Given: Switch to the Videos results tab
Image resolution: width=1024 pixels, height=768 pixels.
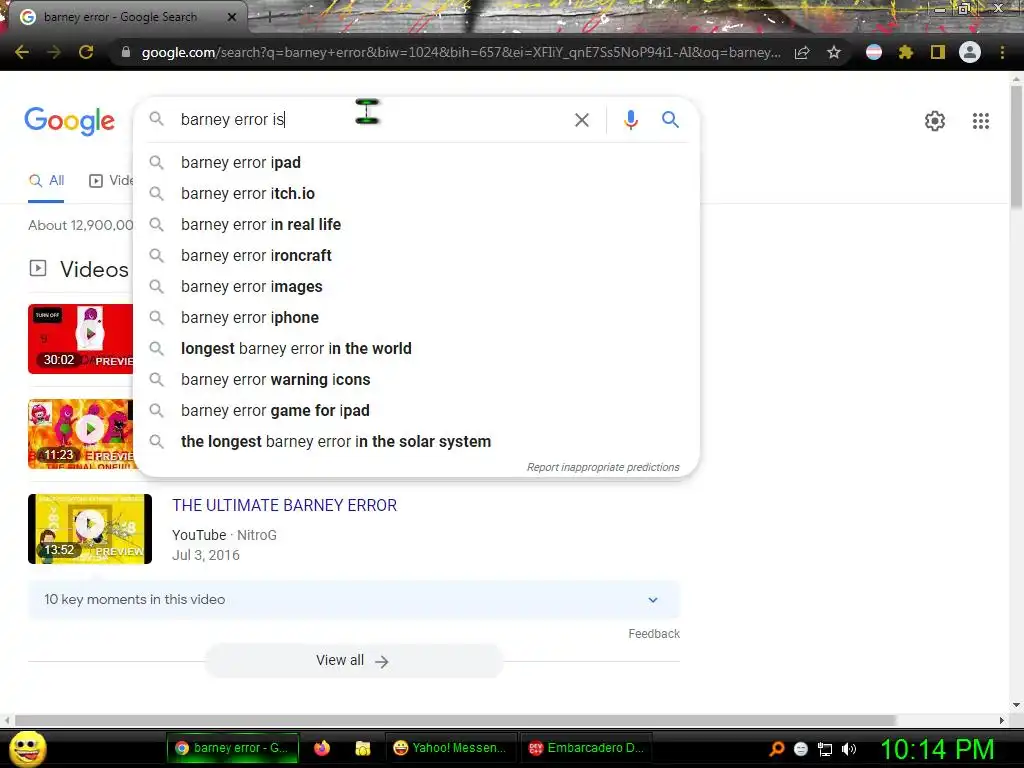Looking at the screenshot, I should tap(110, 181).
